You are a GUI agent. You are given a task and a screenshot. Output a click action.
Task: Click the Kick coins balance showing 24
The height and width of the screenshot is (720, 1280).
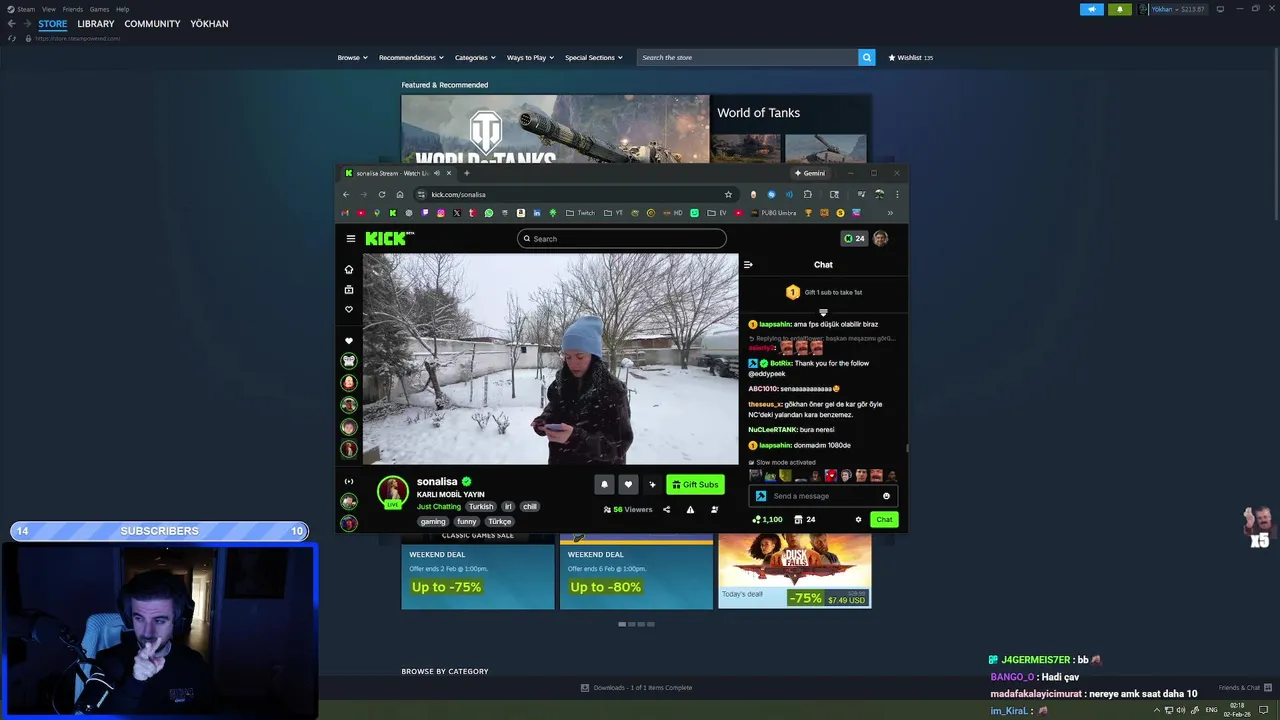[x=854, y=238]
